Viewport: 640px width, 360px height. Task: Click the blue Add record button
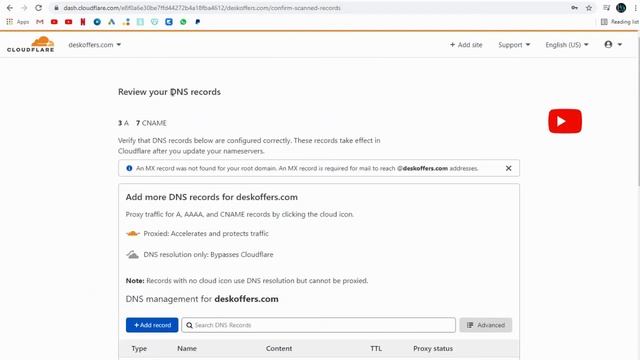(x=152, y=325)
